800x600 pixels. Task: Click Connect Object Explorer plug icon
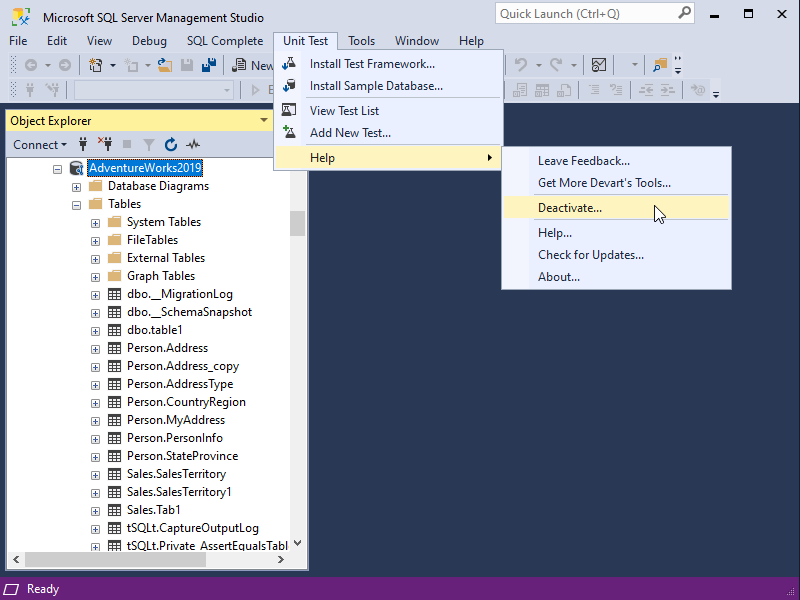point(83,144)
